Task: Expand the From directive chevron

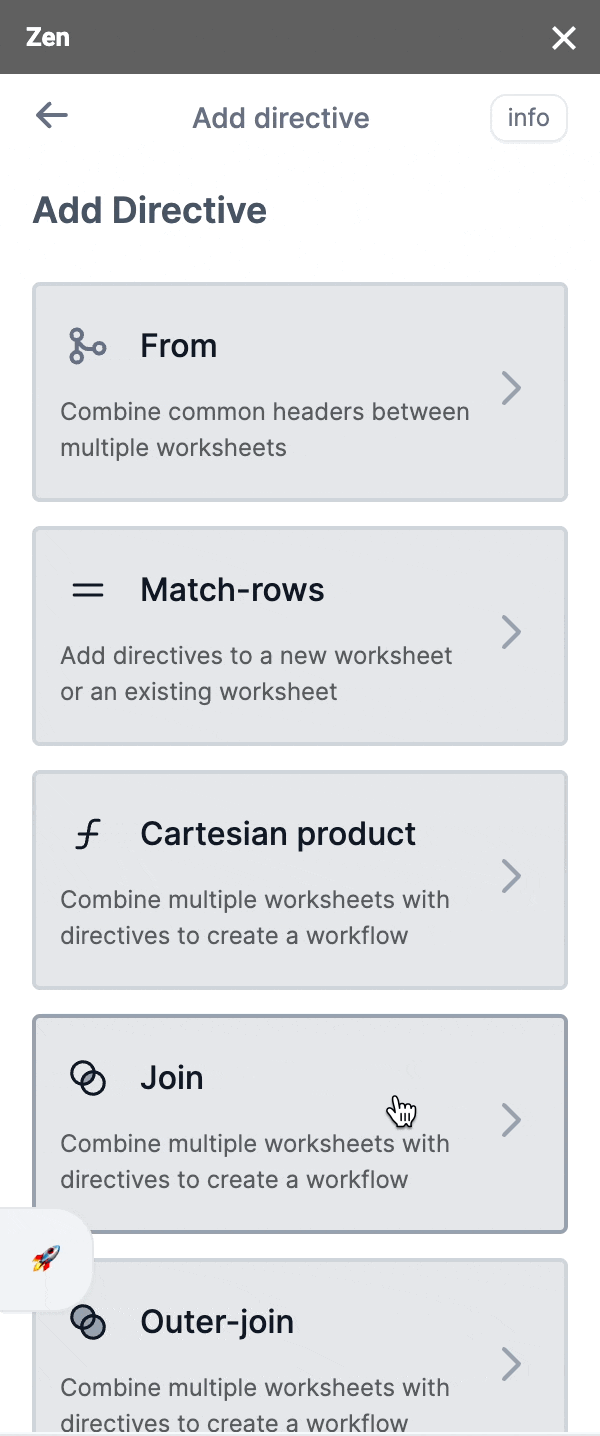Action: (x=511, y=388)
